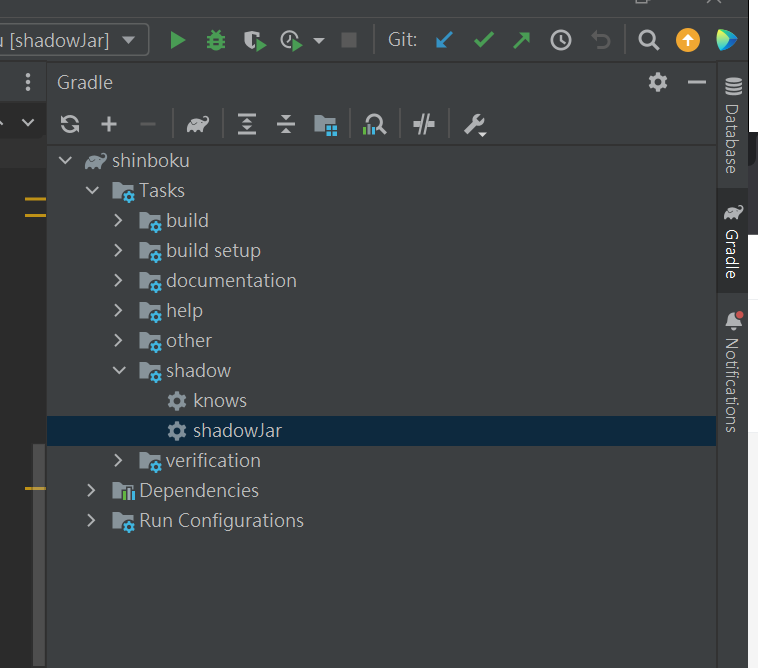Push commits with Git green arrow
Screen dimensions: 758x668
point(521,40)
